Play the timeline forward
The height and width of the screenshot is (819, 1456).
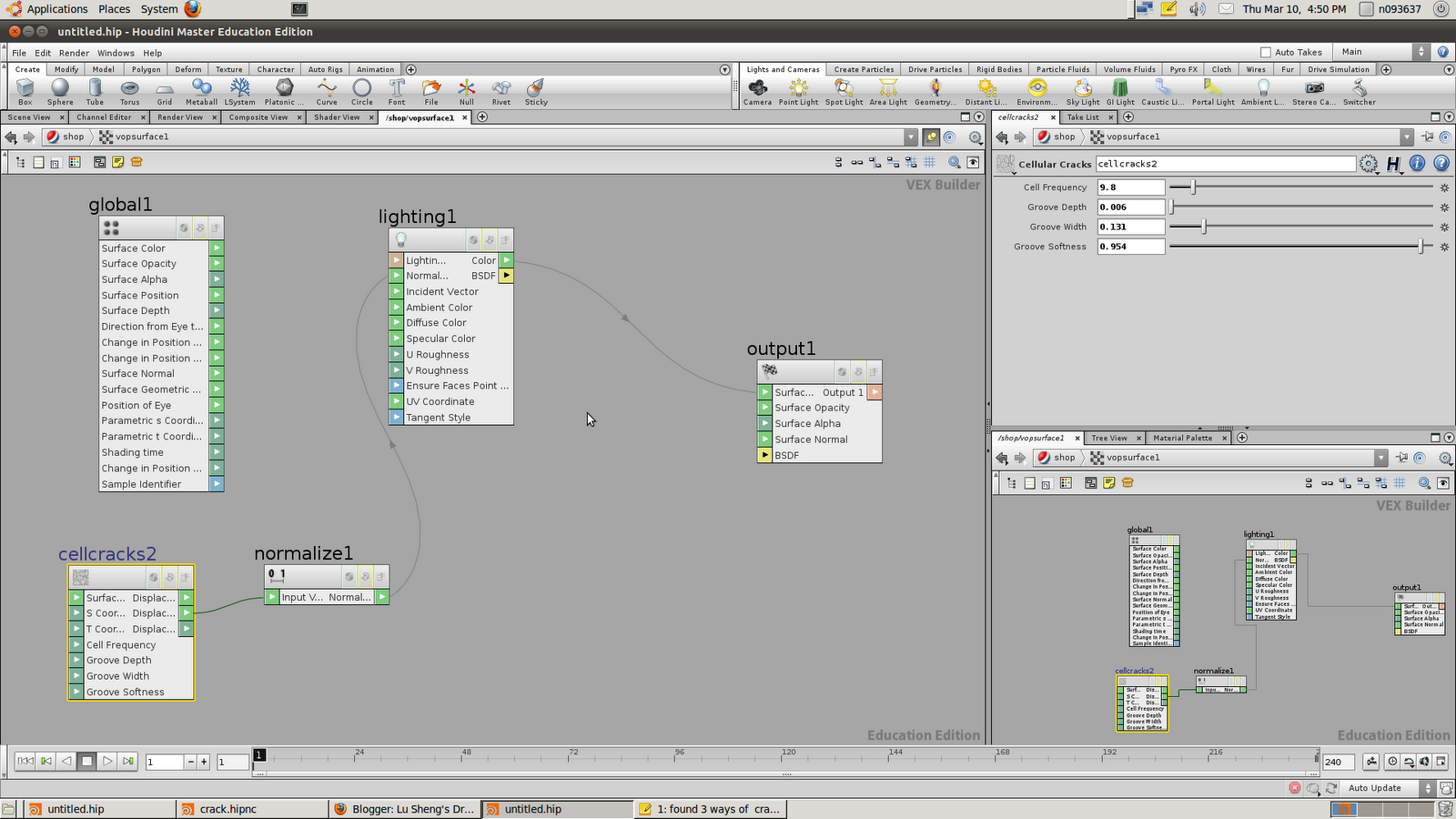(107, 762)
